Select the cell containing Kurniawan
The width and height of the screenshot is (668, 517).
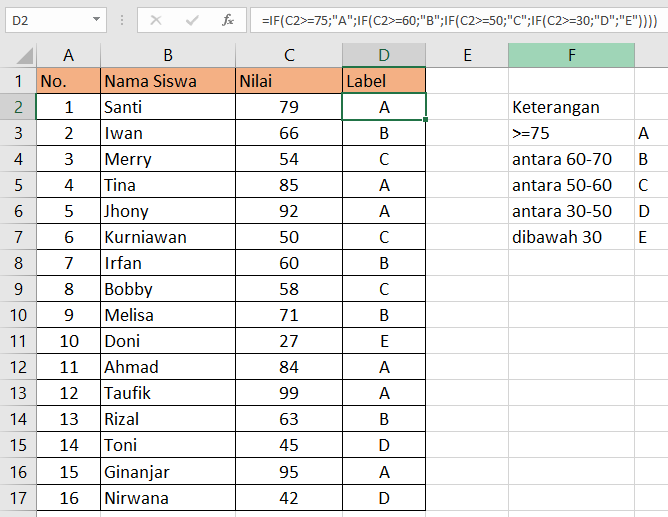(167, 237)
